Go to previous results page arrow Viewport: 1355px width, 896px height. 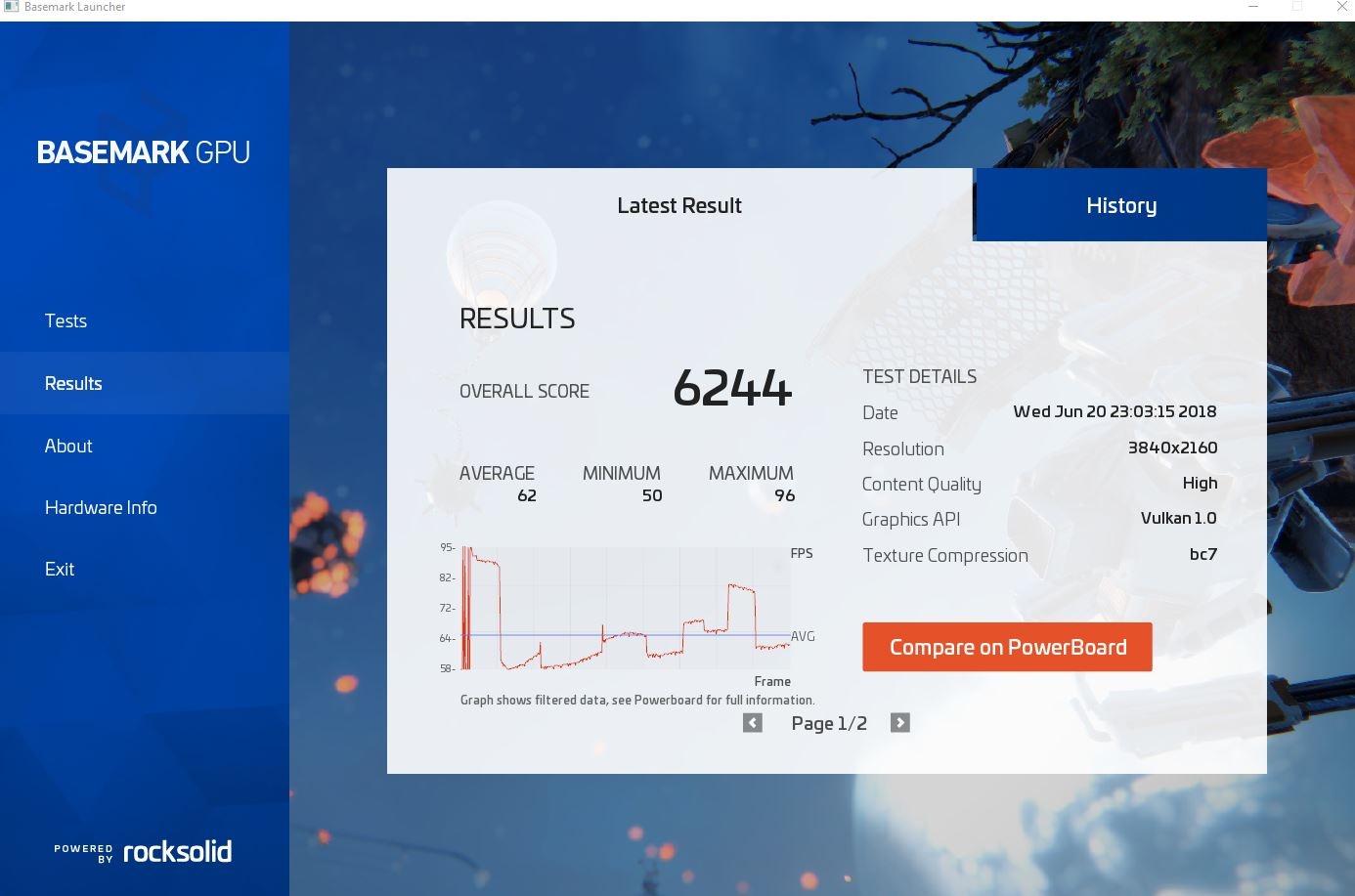point(752,723)
